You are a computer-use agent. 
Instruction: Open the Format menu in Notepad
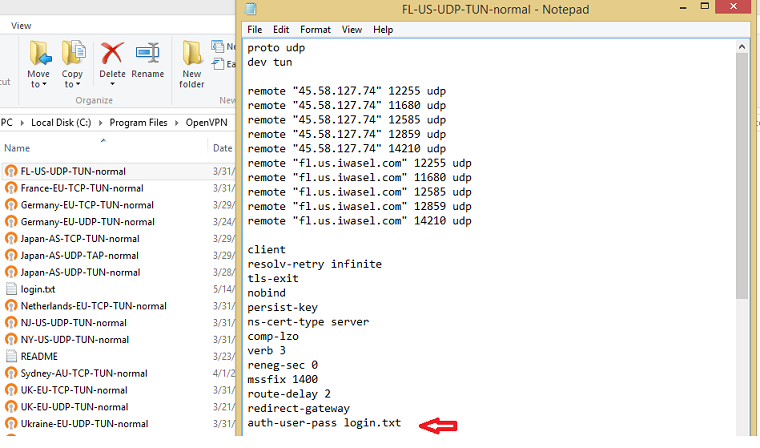coord(315,30)
